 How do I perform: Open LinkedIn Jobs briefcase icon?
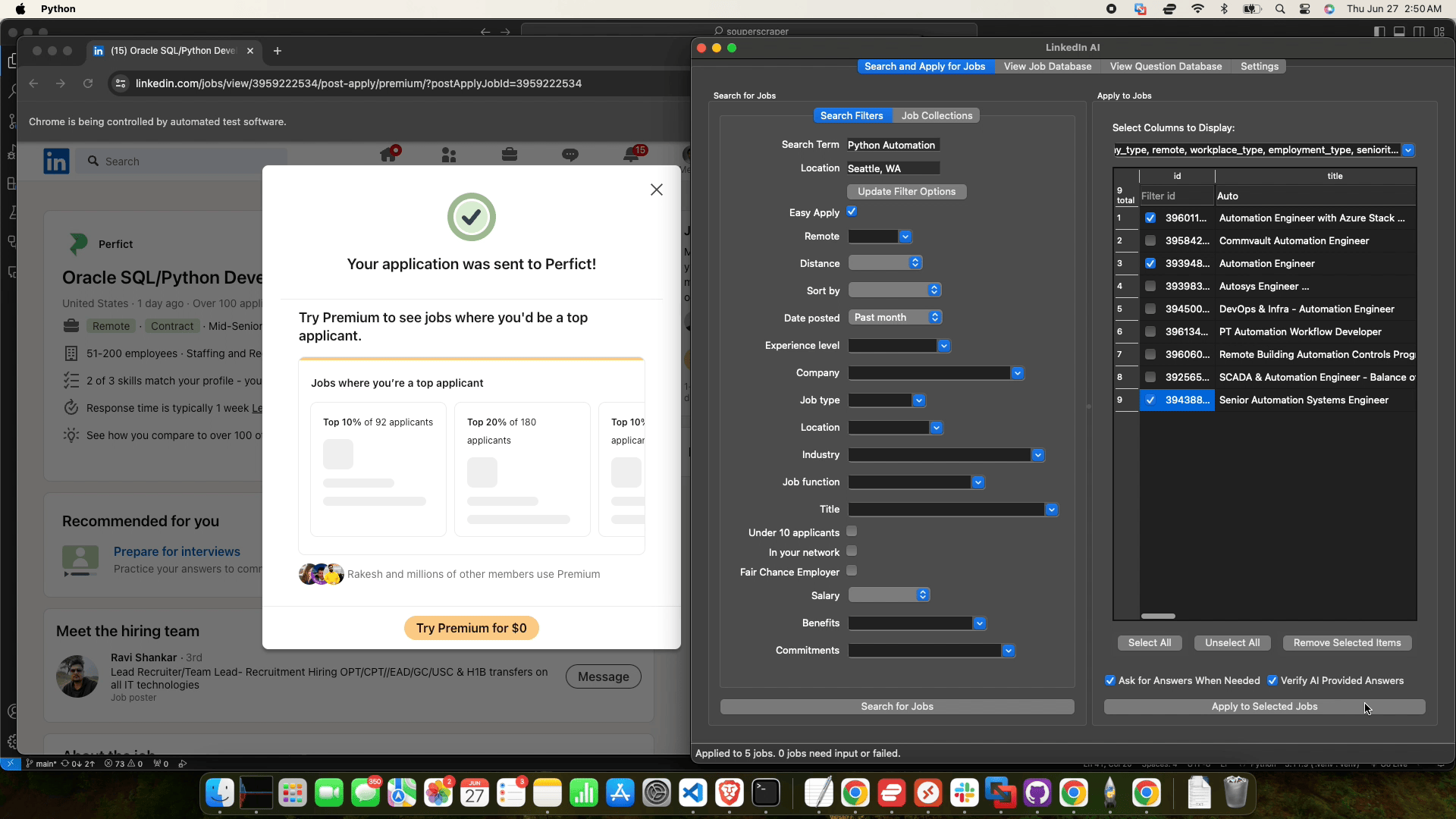click(x=510, y=155)
